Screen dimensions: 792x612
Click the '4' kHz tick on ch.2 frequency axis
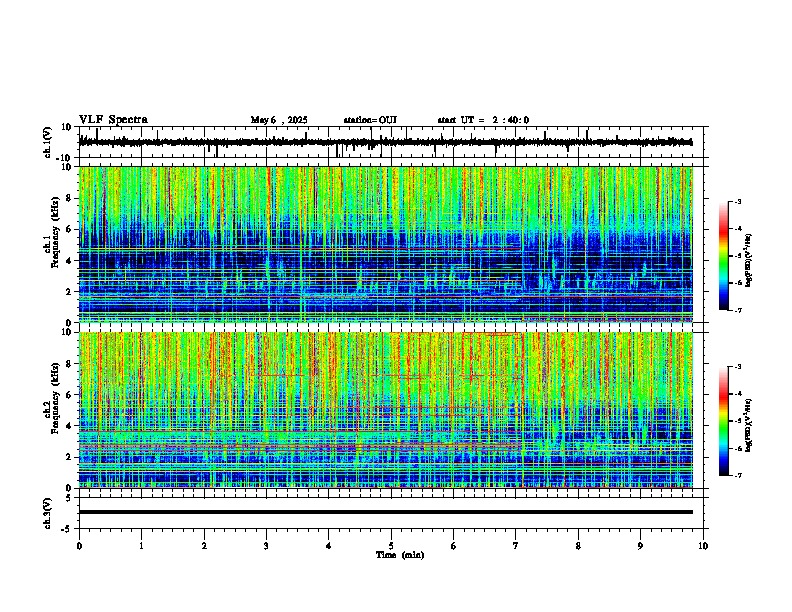point(70,426)
